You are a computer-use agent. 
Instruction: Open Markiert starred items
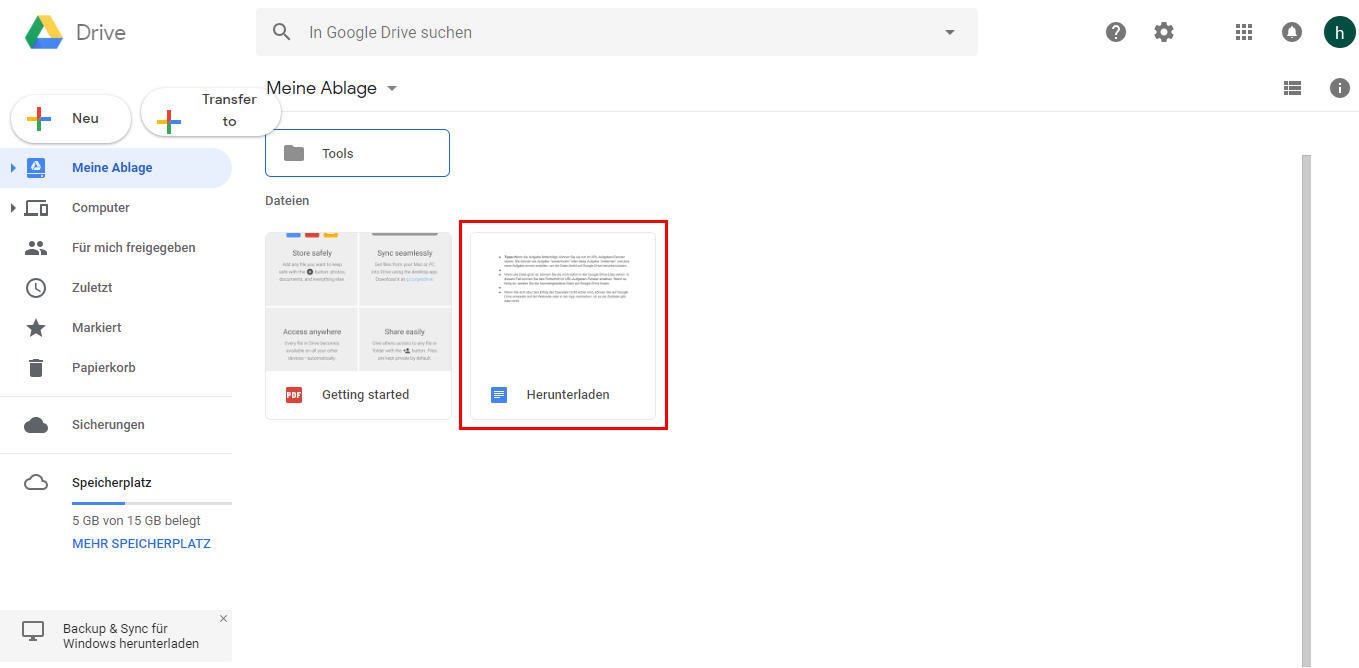97,328
